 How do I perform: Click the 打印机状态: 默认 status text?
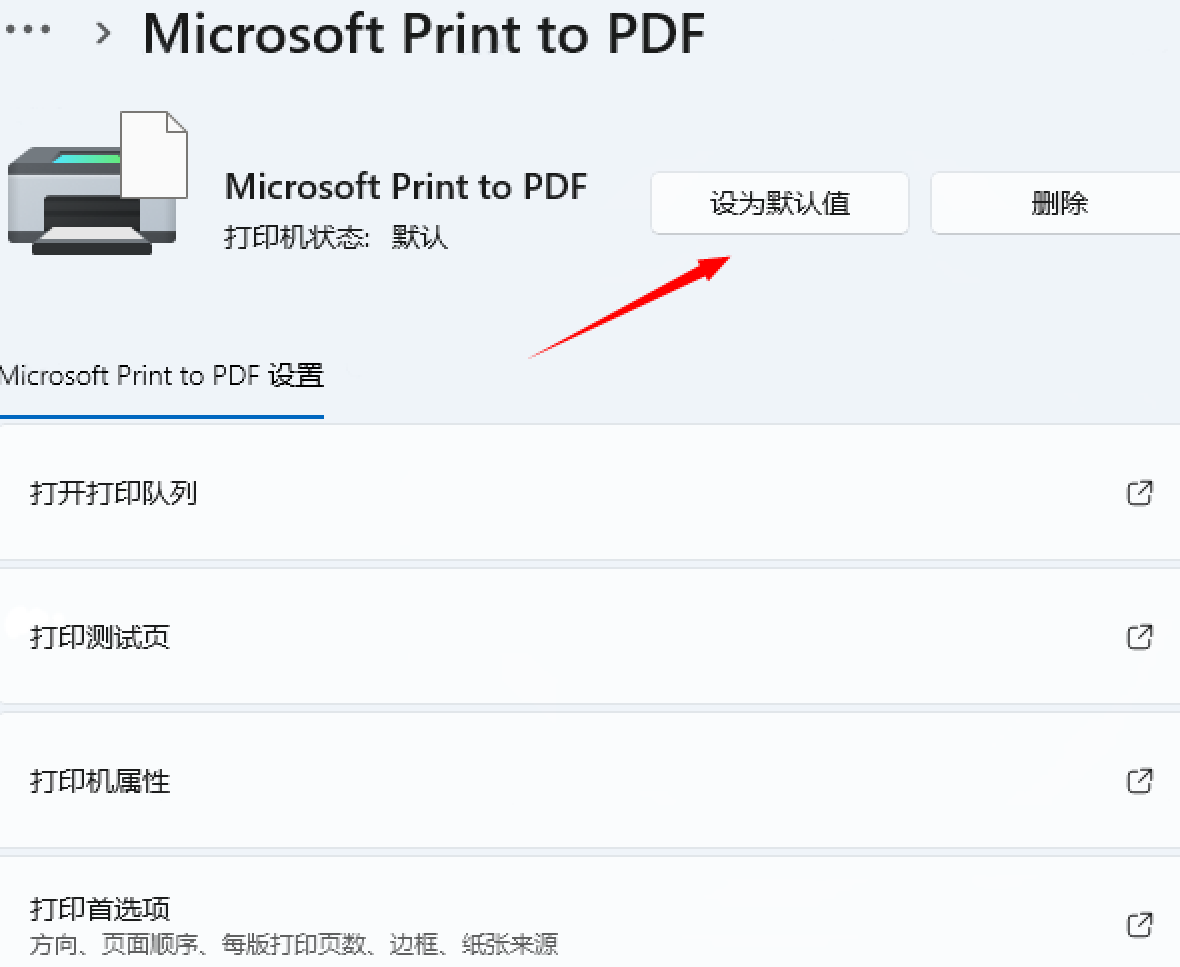[336, 238]
